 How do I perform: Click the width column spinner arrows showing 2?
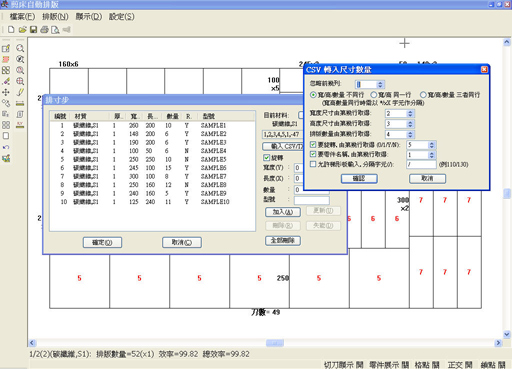point(410,113)
